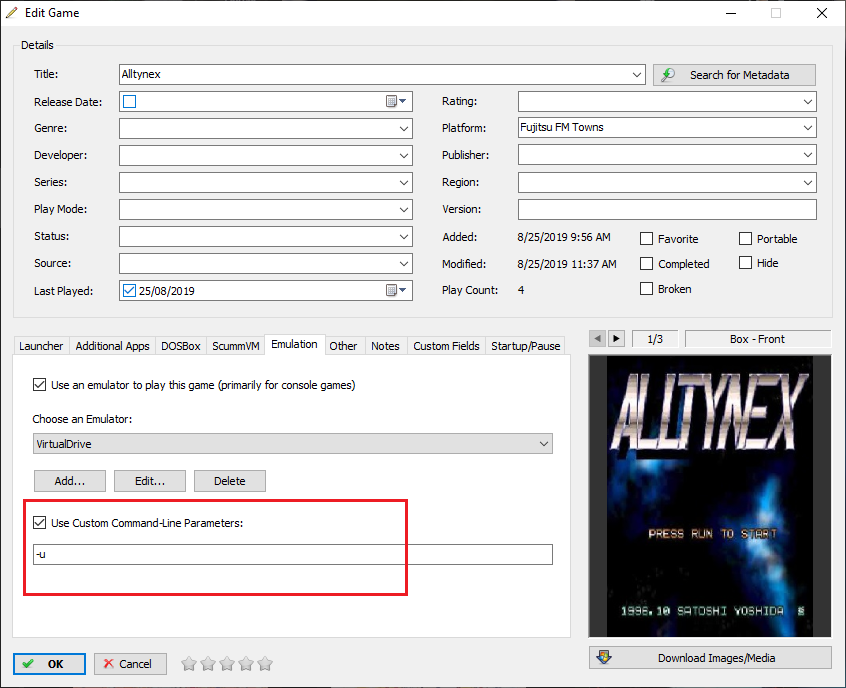Toggle Use an emulator to play this game
Image resolution: width=846 pixels, height=688 pixels.
click(x=39, y=385)
